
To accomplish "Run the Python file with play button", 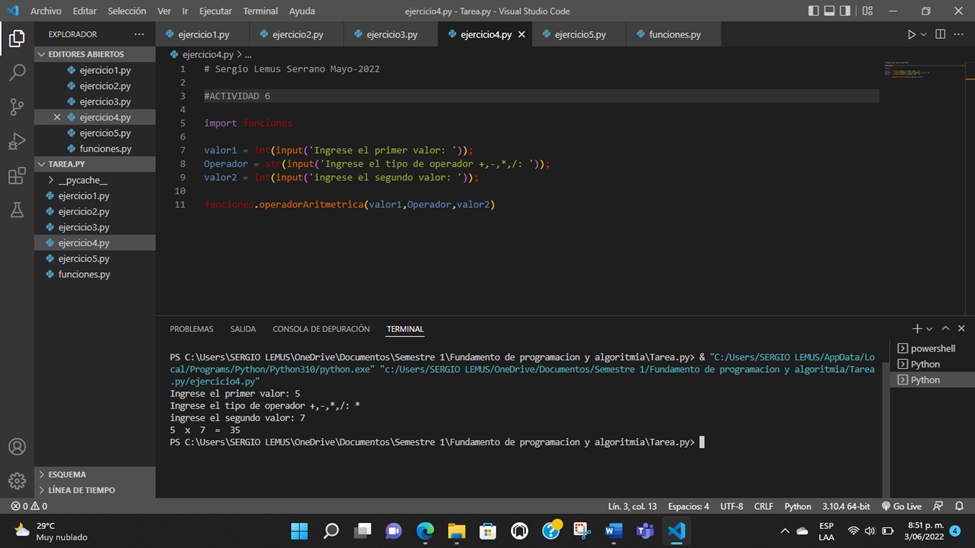I will click(911, 34).
